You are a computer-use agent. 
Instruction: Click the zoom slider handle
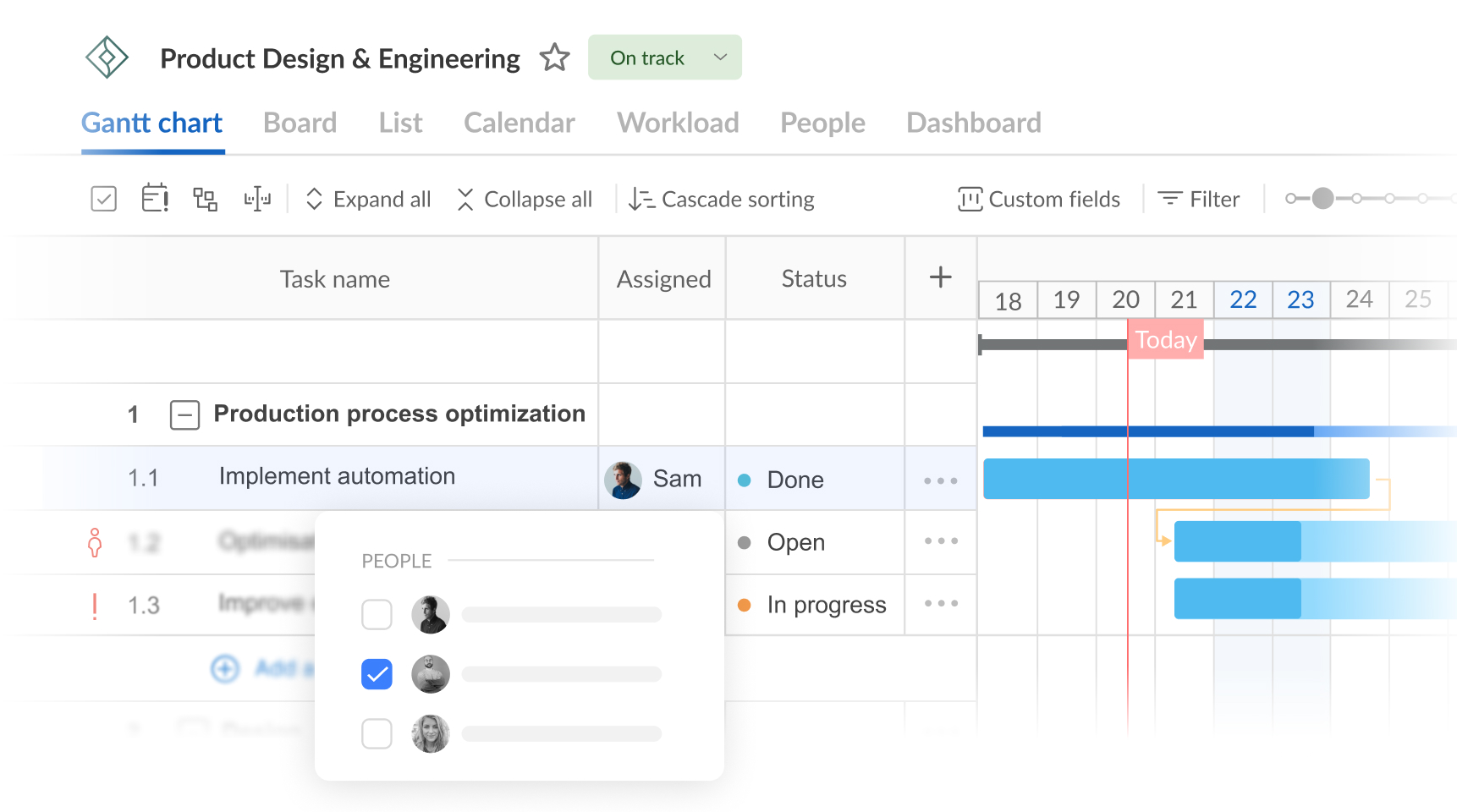(x=1322, y=199)
